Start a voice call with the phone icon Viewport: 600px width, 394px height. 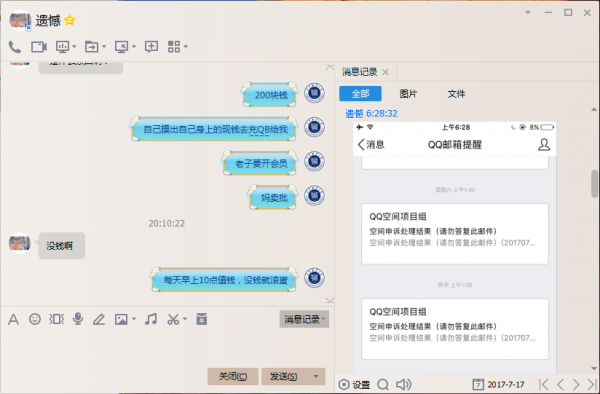pyautogui.click(x=15, y=47)
